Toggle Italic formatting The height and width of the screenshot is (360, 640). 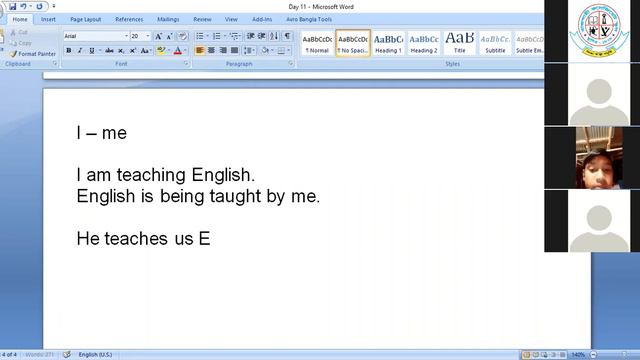pyautogui.click(x=80, y=51)
